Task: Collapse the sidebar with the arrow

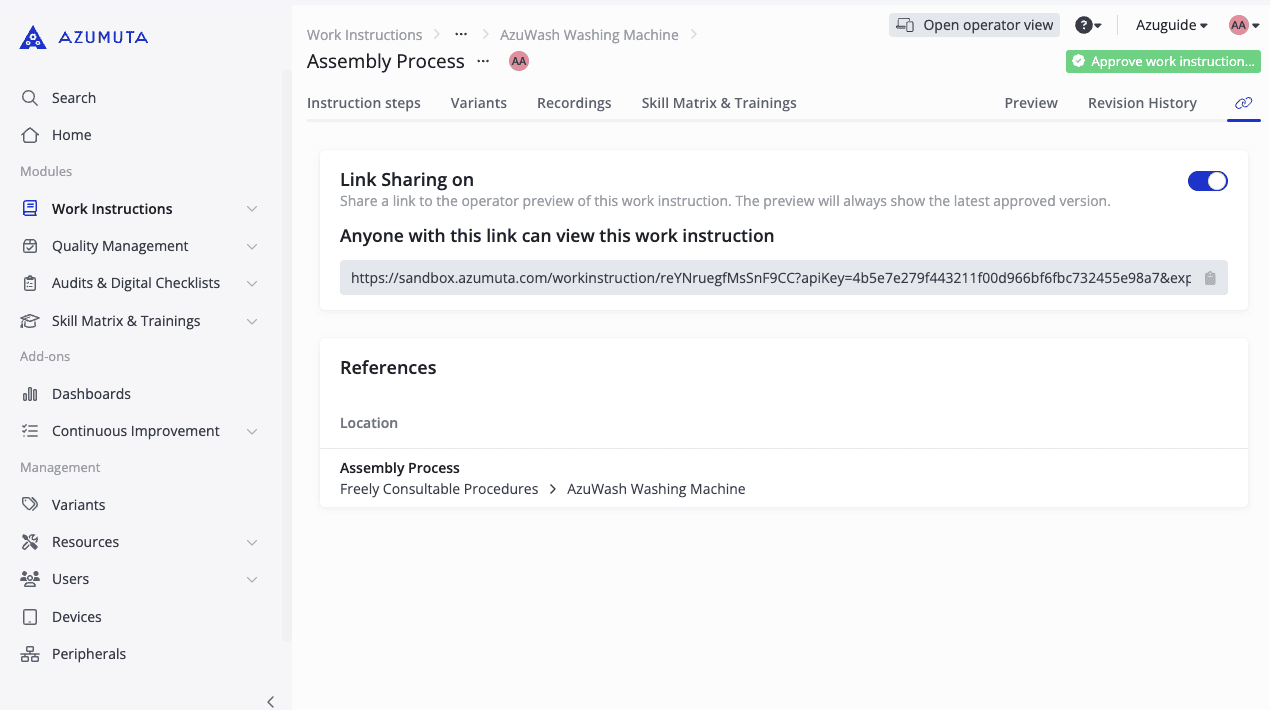Action: [270, 701]
